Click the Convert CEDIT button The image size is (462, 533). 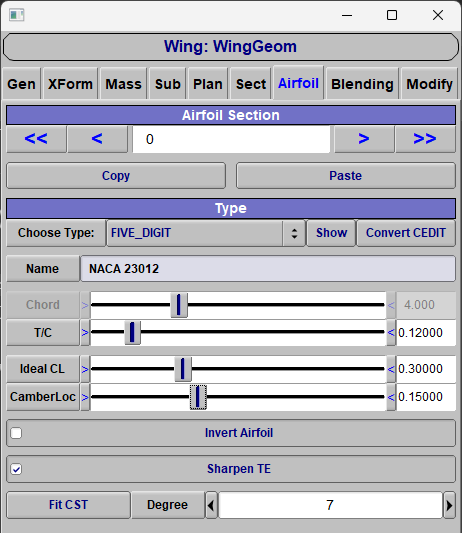(x=406, y=233)
